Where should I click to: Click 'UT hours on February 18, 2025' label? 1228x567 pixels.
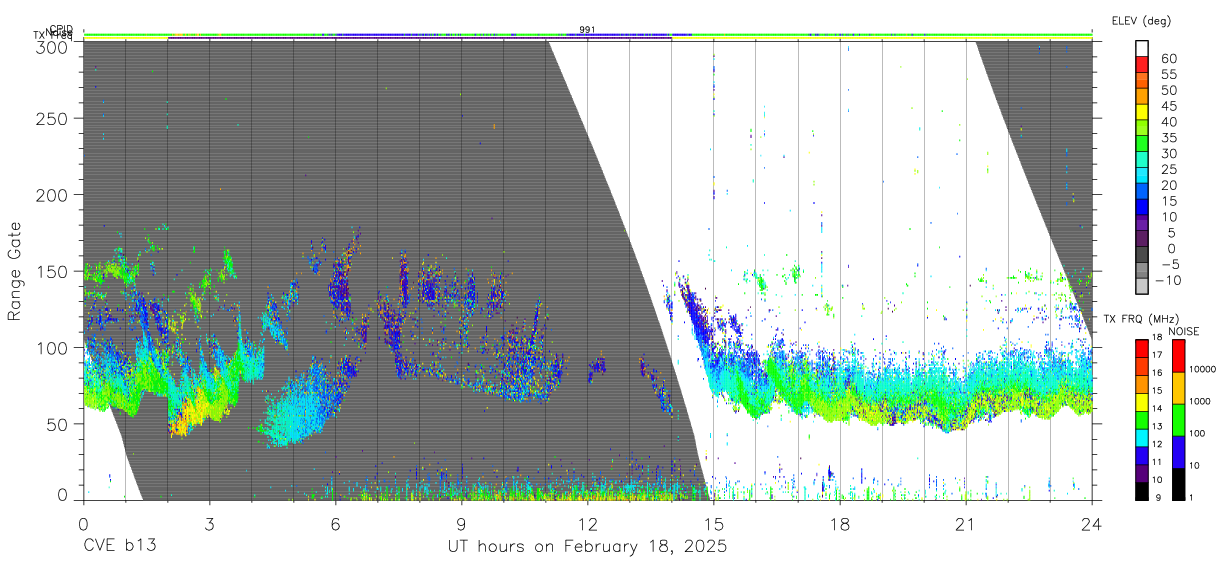click(587, 547)
